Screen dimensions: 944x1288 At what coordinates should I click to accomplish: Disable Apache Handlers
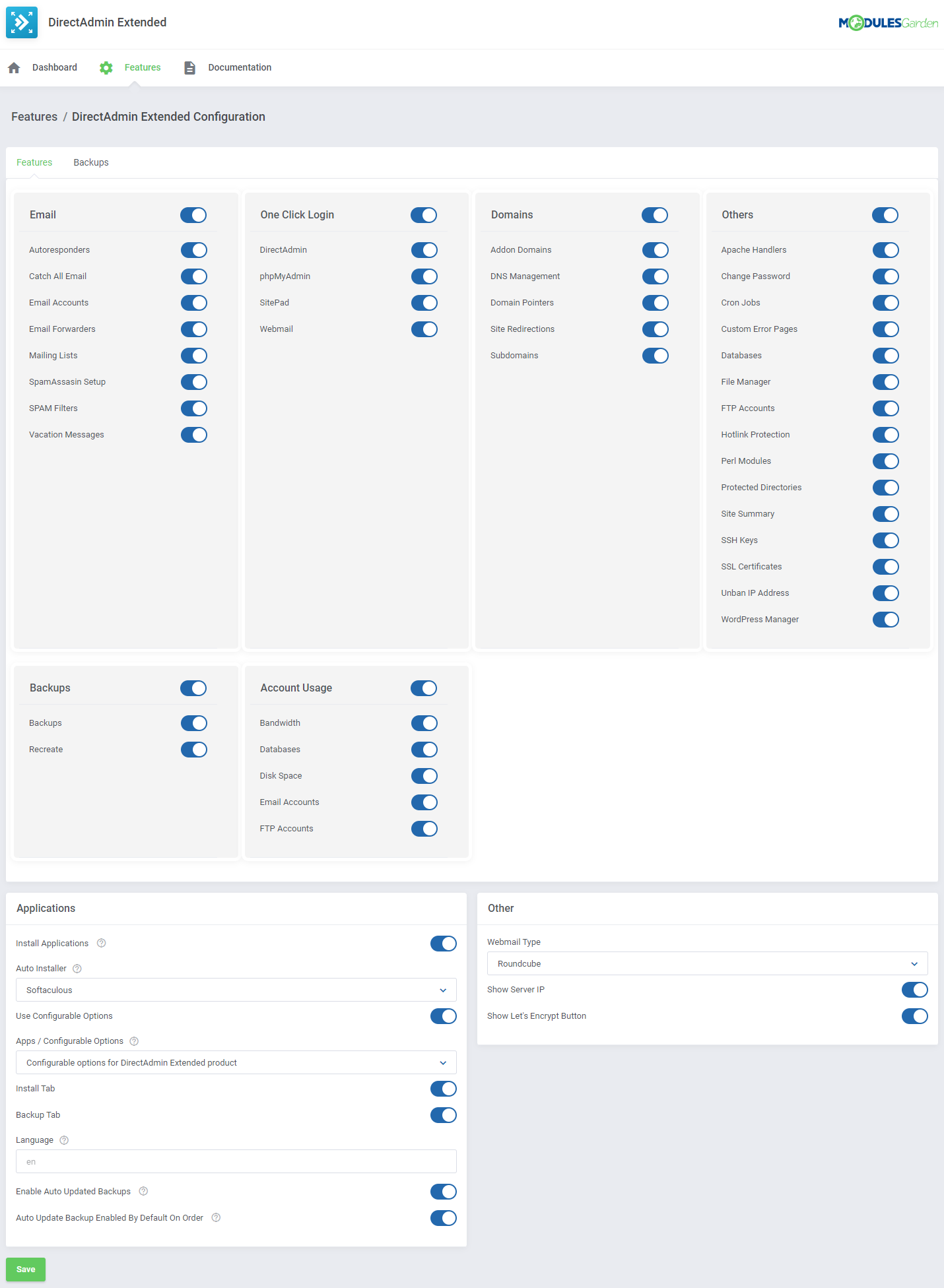coord(886,250)
